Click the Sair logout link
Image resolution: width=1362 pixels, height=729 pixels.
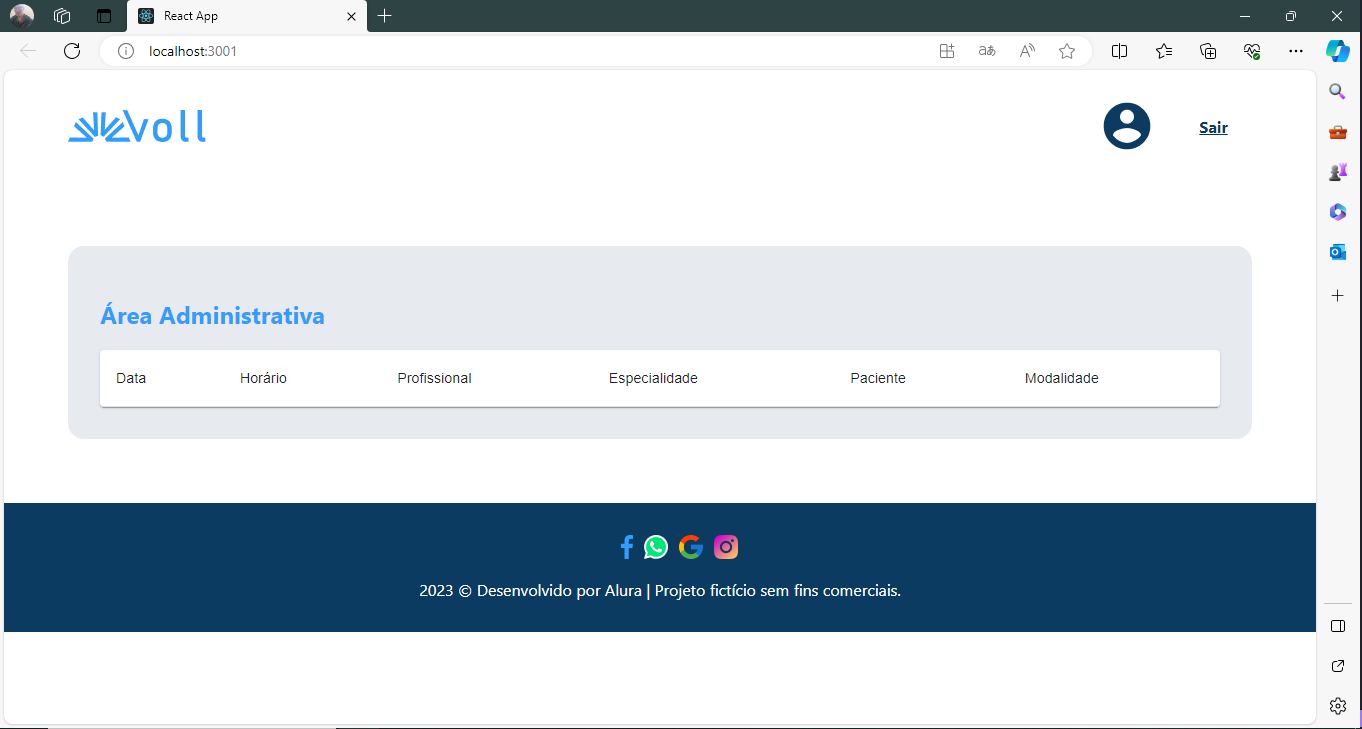pyautogui.click(x=1213, y=127)
